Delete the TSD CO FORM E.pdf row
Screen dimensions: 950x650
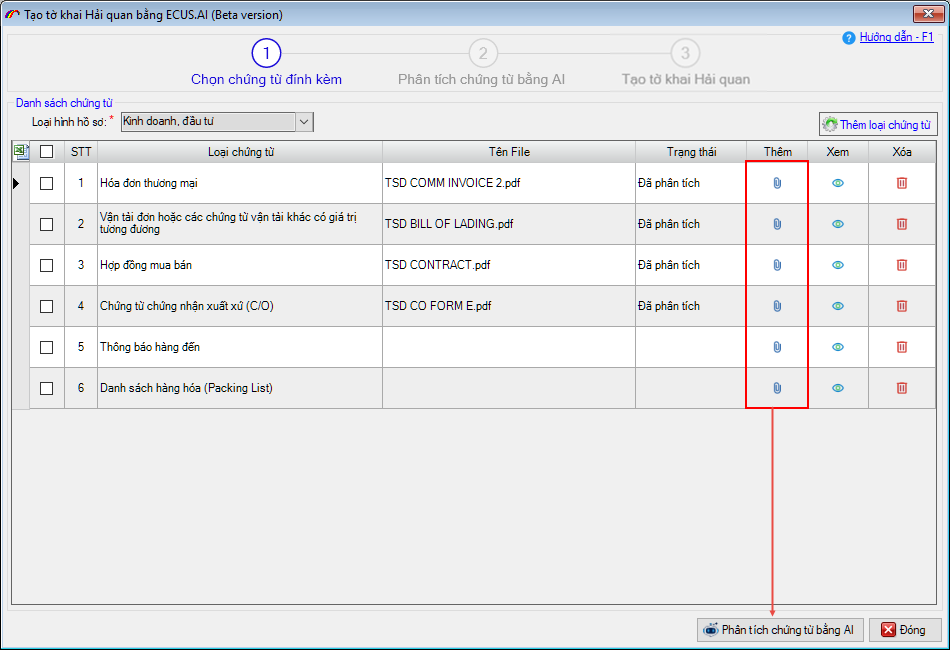901,306
